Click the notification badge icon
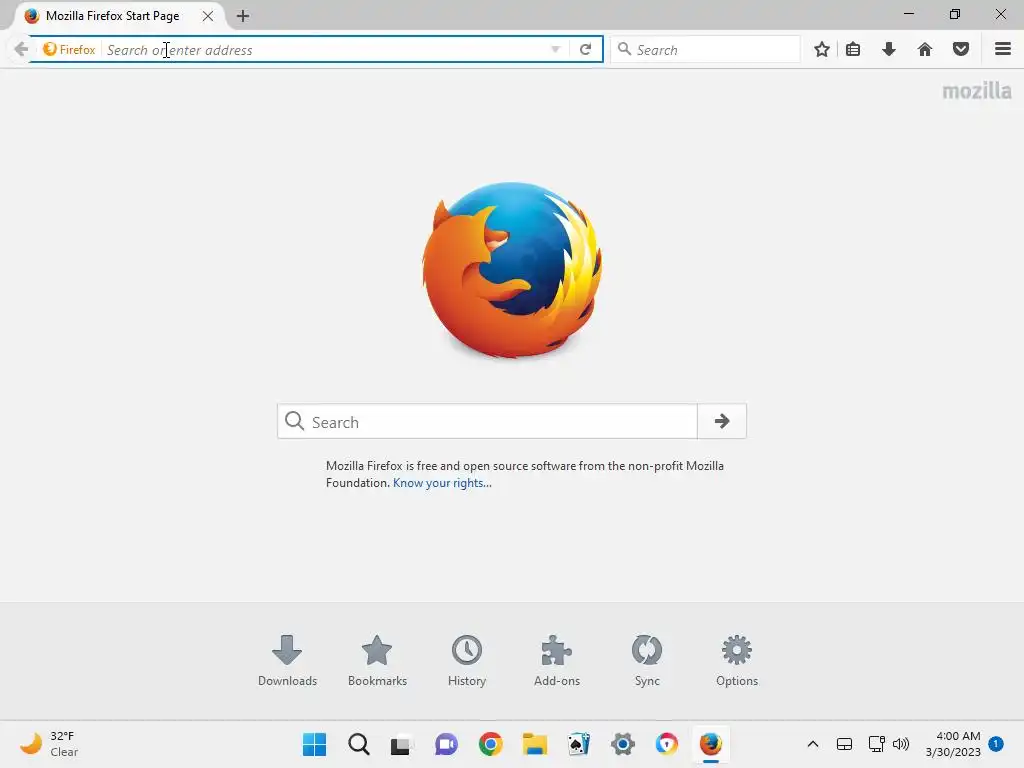Viewport: 1024px width, 768px height. click(x=996, y=744)
